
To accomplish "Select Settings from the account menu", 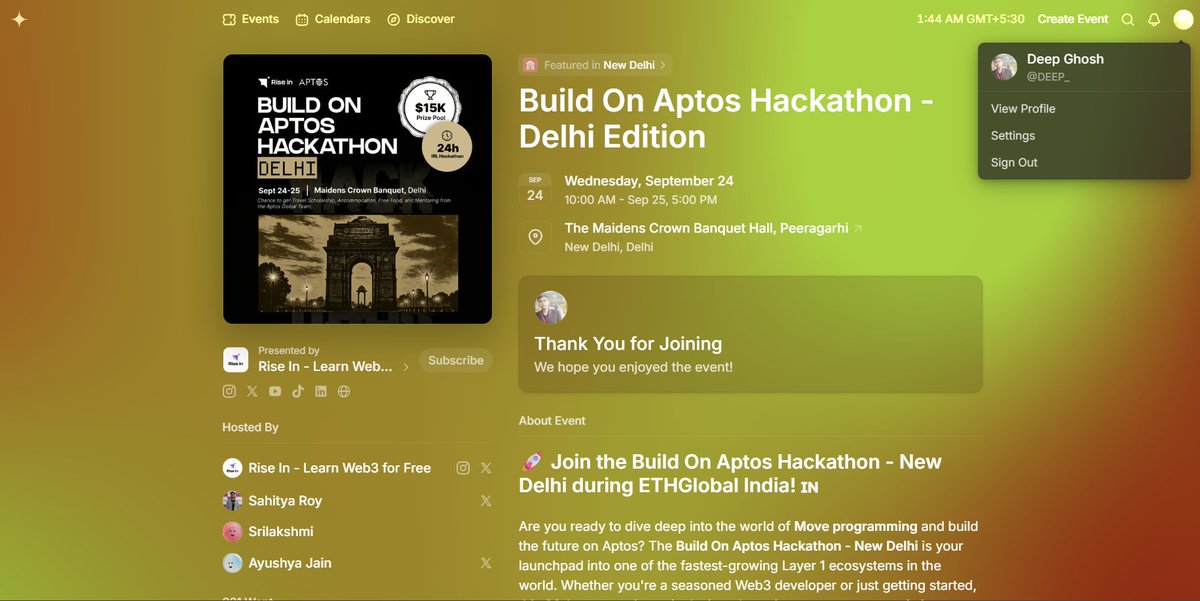I will tap(1013, 135).
